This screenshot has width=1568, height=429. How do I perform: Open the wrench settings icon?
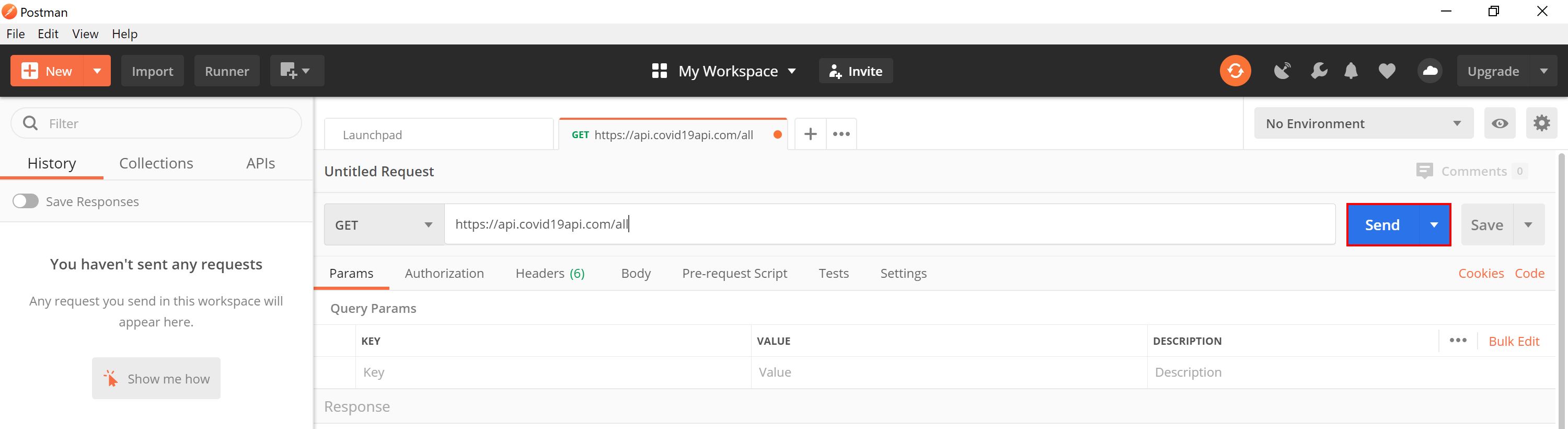(1319, 71)
